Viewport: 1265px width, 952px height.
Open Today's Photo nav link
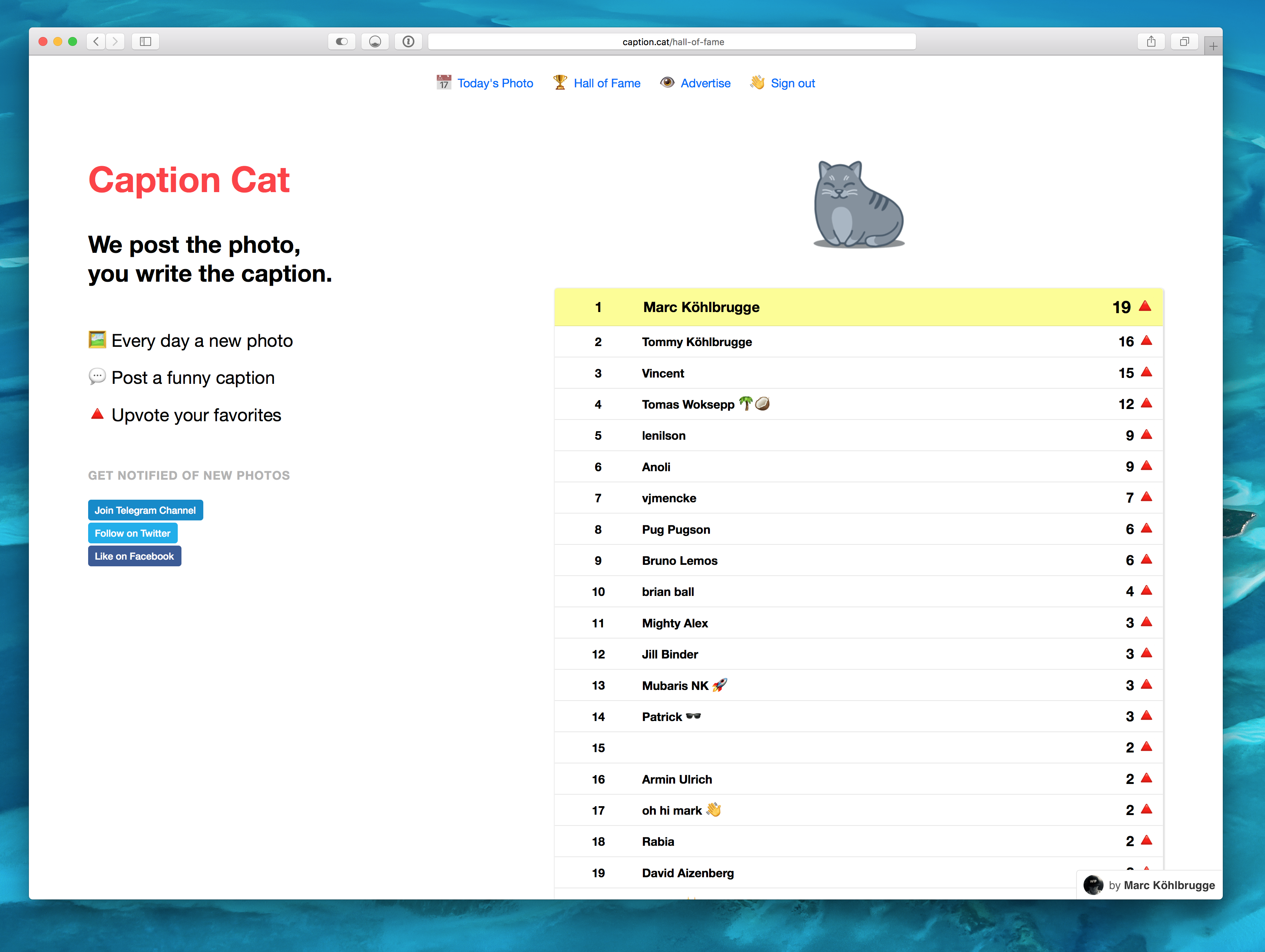[495, 84]
